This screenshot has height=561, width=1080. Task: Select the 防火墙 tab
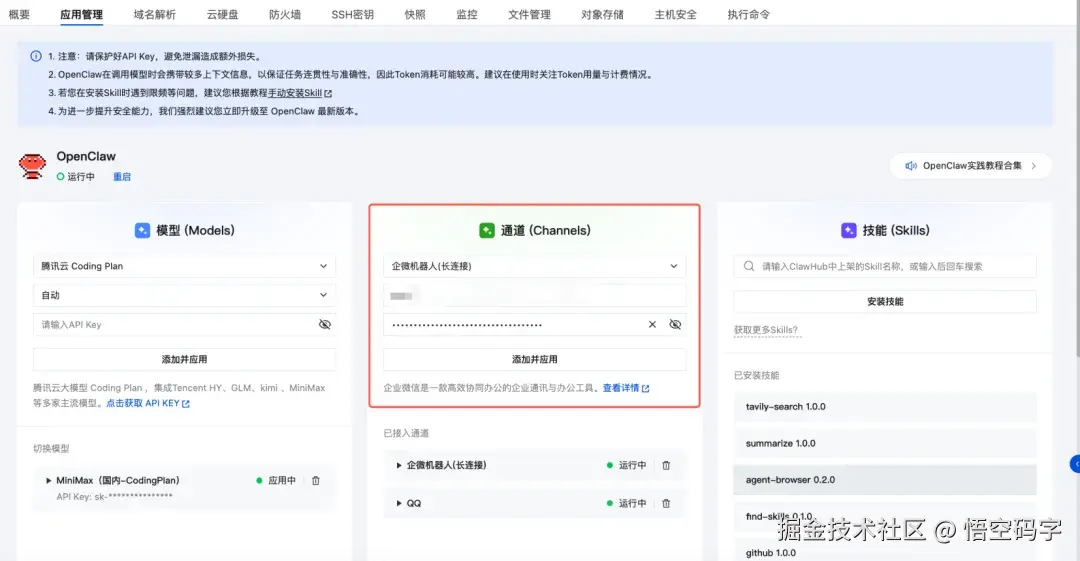tap(284, 14)
